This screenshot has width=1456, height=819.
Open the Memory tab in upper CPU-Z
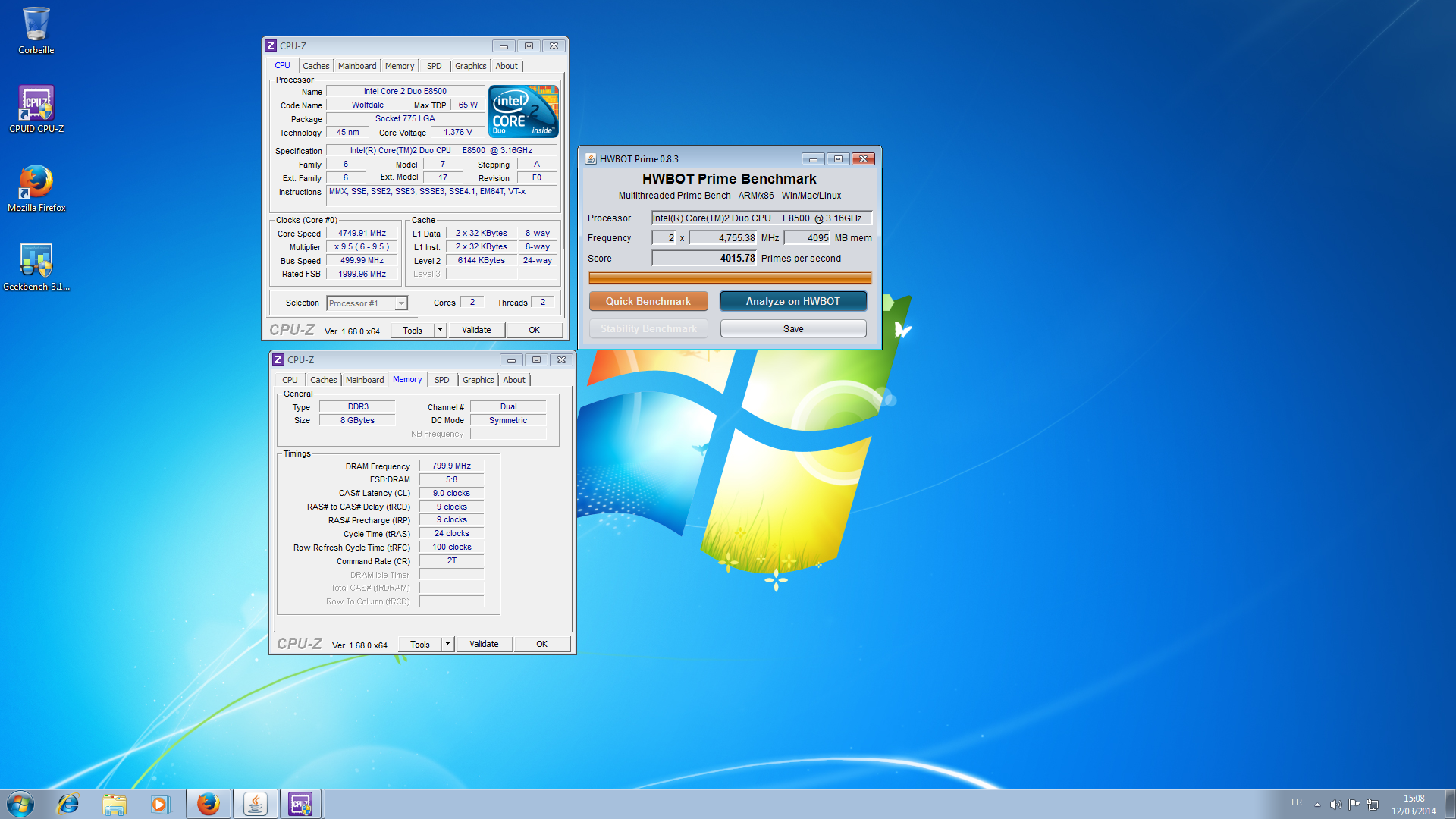coord(400,66)
